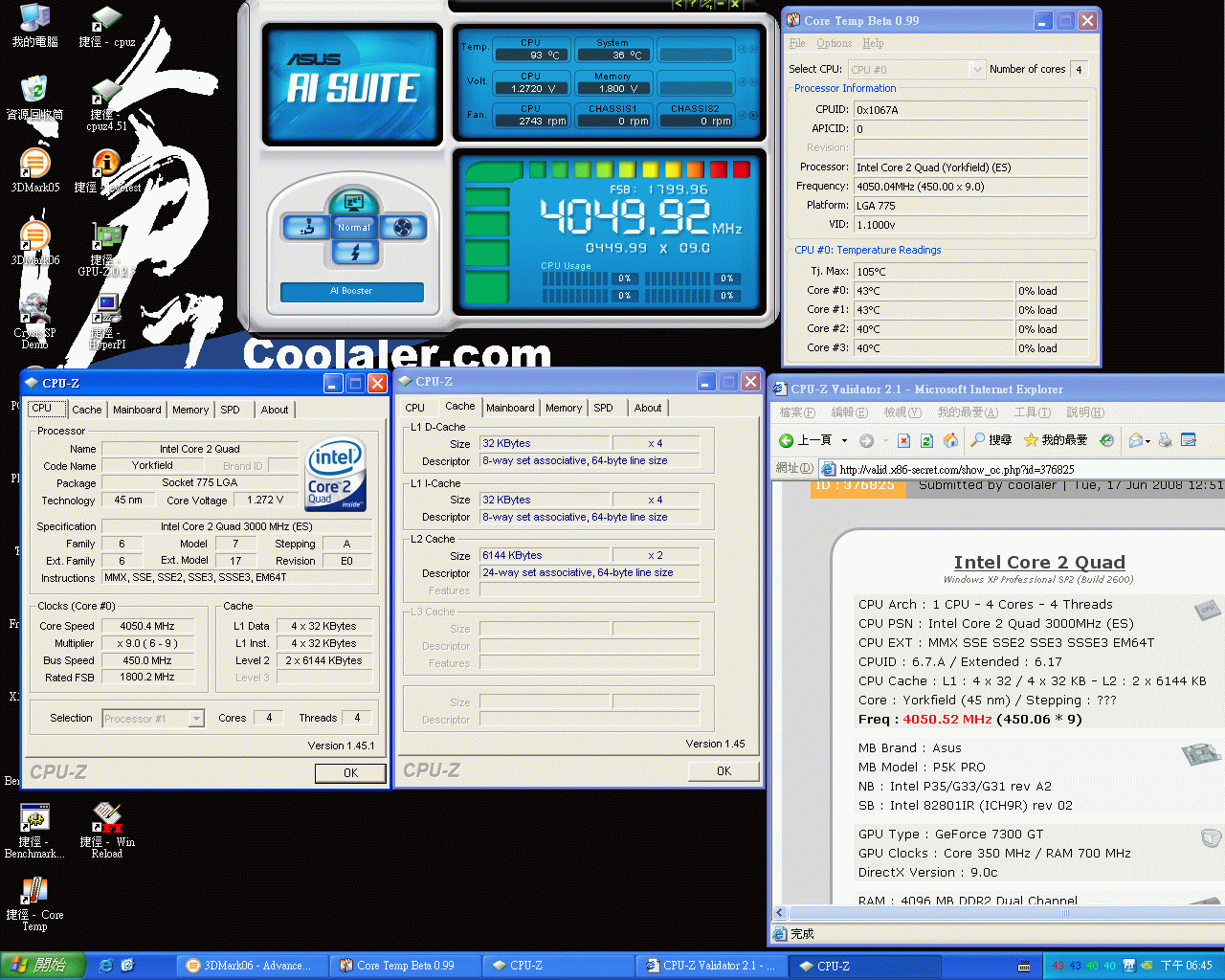Click the keyboard language bar tray icon
The height and width of the screenshot is (980, 1225).
click(1025, 966)
